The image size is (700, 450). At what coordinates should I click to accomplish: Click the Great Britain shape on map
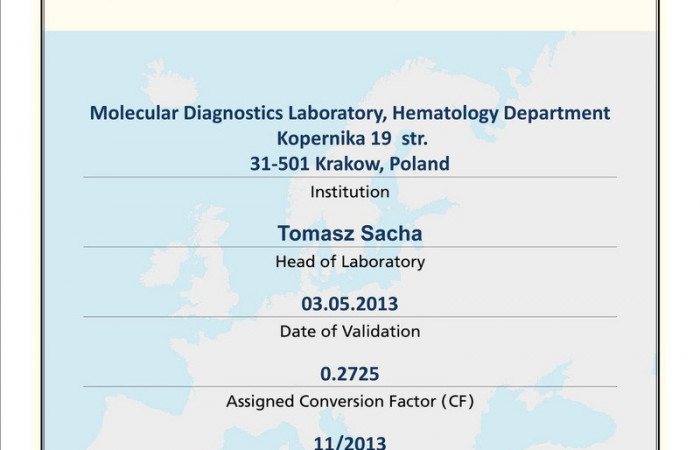tap(213, 262)
